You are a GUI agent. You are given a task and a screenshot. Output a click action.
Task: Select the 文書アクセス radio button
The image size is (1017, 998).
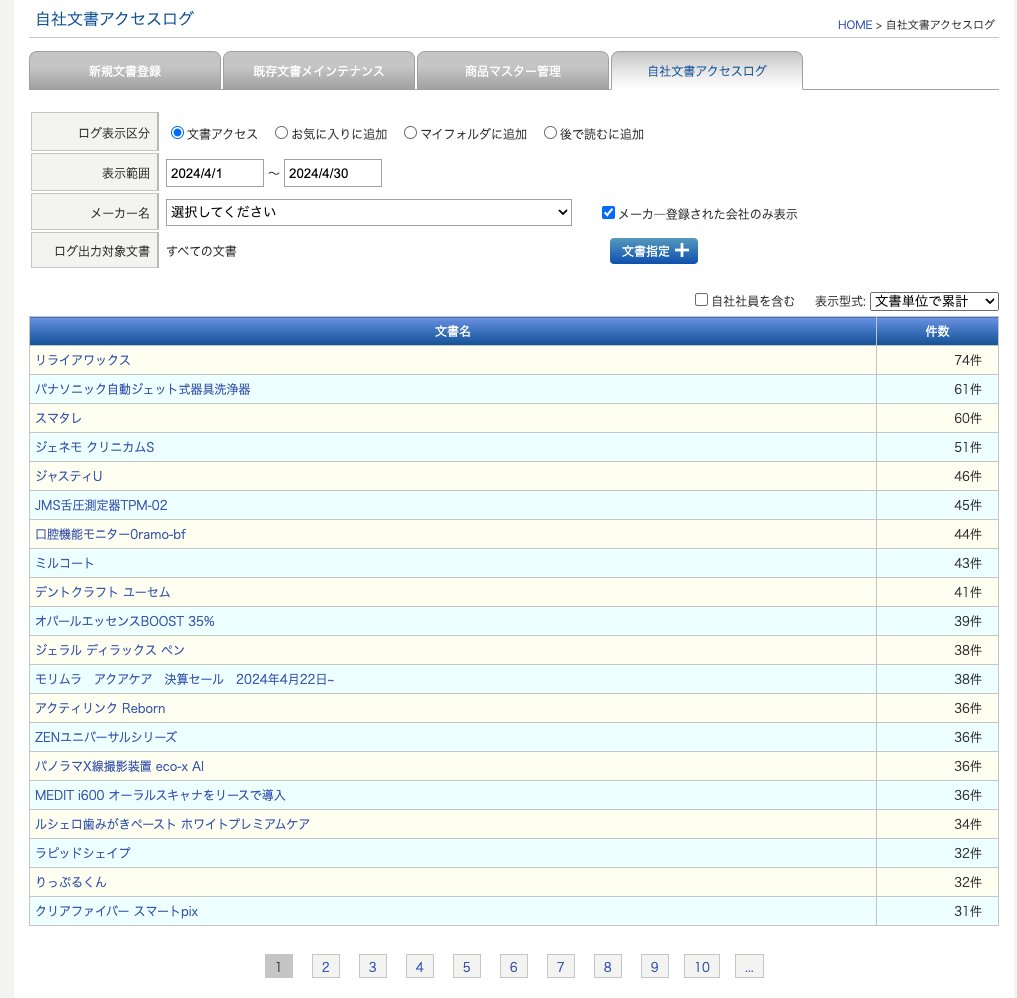click(177, 133)
